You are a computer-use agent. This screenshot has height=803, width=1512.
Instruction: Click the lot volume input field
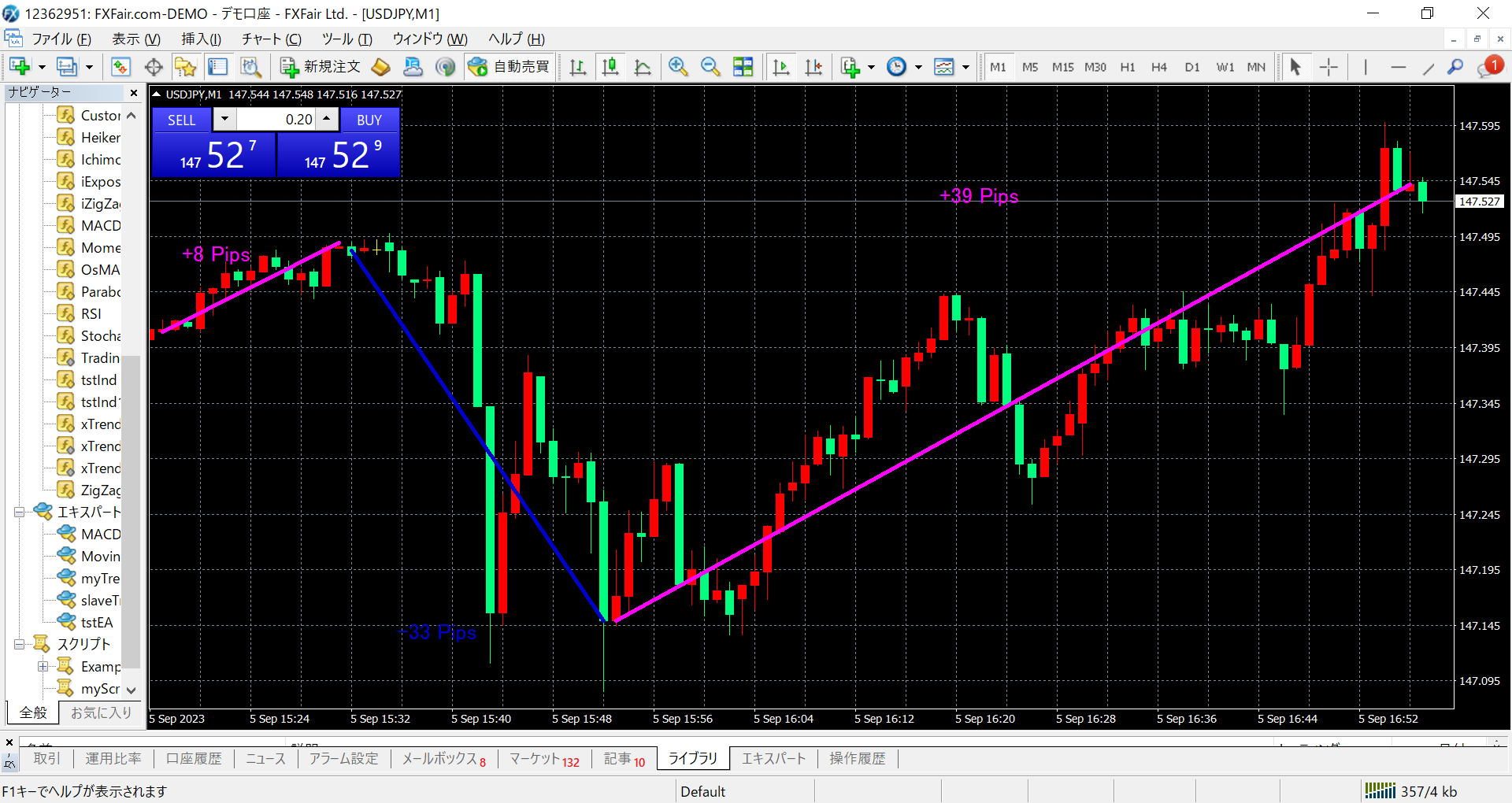point(276,120)
